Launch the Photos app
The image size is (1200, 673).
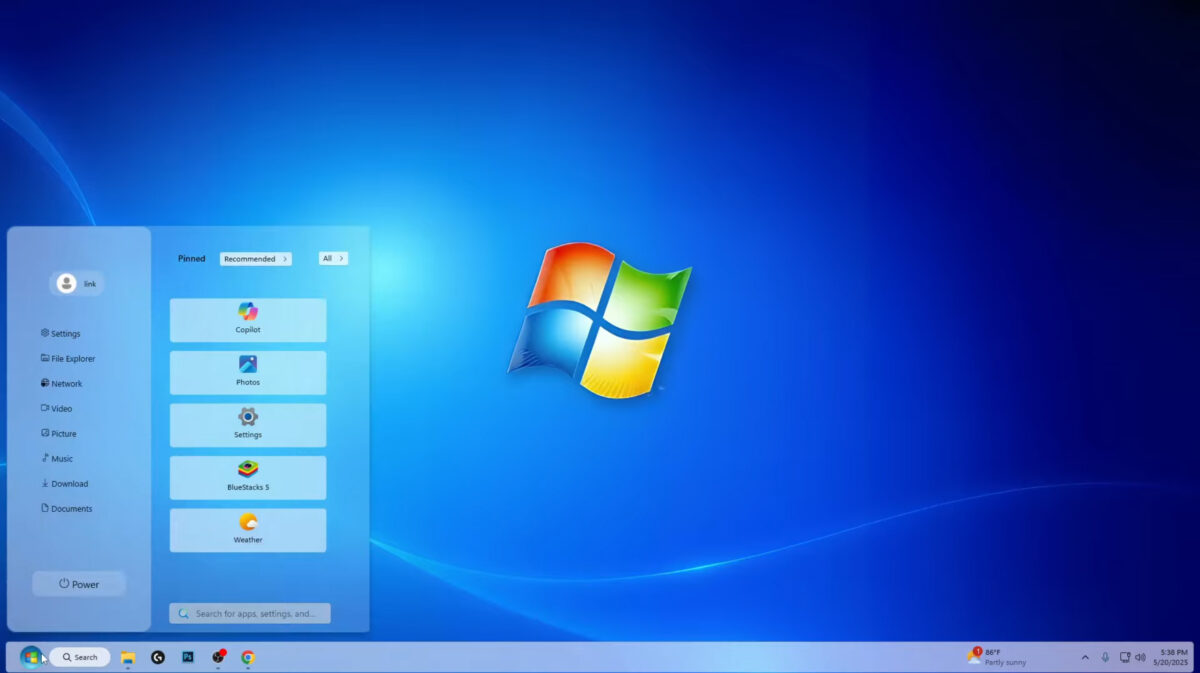point(247,372)
